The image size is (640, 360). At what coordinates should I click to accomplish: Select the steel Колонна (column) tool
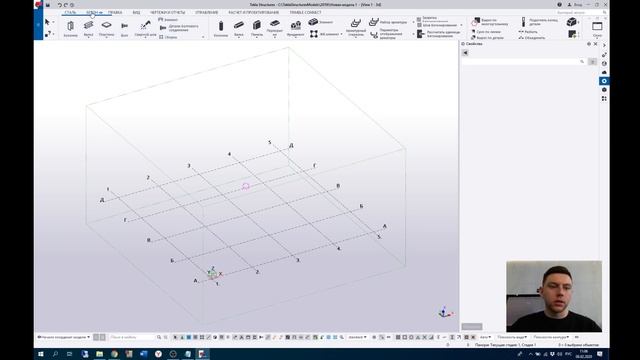(x=70, y=29)
